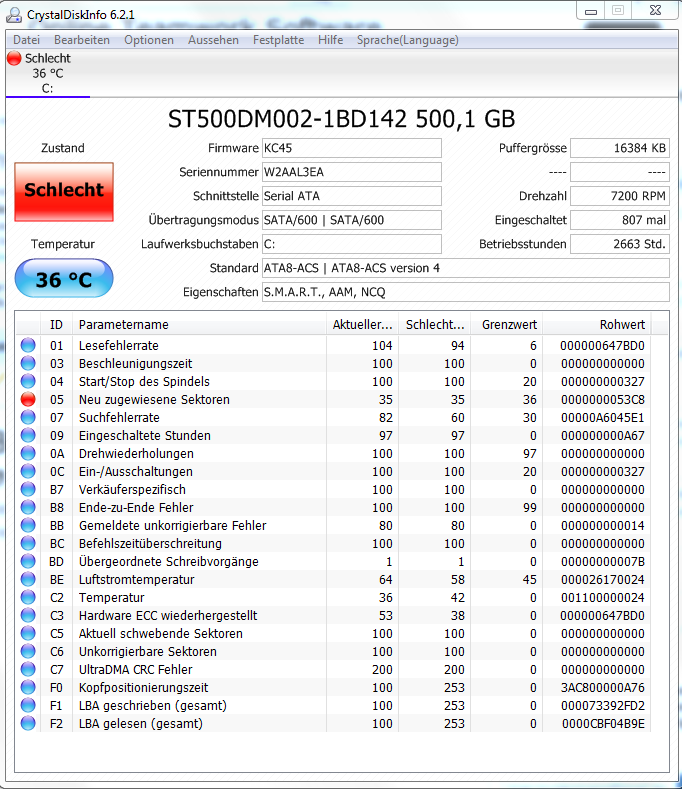Click the Puffergrösse value 16384 KB
Screen dimensions: 682x789
coord(620,148)
